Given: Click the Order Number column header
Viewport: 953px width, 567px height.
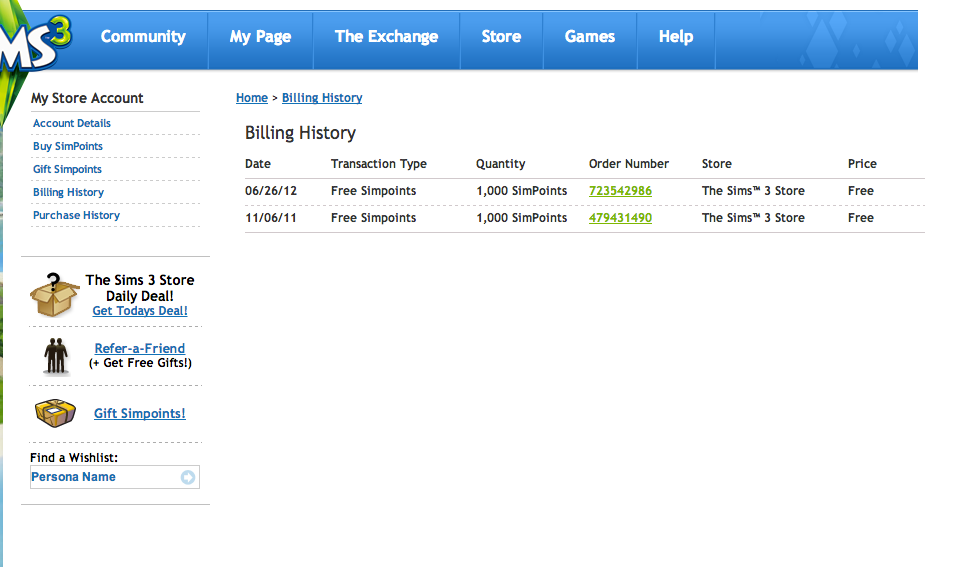Looking at the screenshot, I should point(628,164).
